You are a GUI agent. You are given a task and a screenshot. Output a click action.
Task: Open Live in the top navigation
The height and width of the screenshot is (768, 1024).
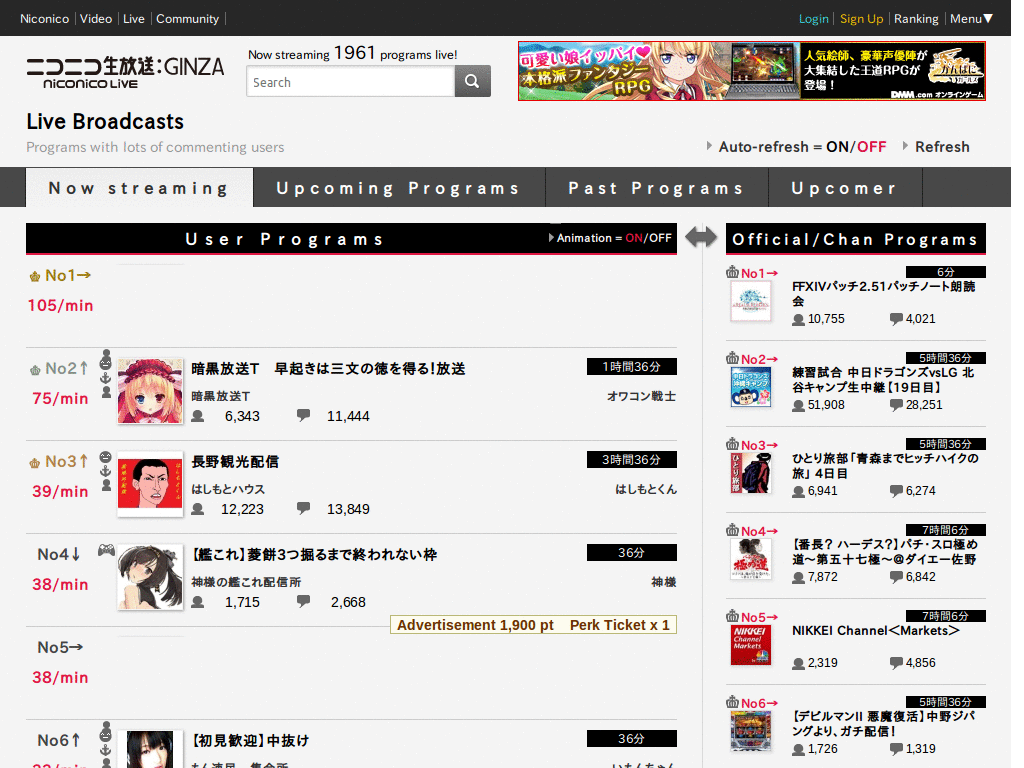click(134, 19)
